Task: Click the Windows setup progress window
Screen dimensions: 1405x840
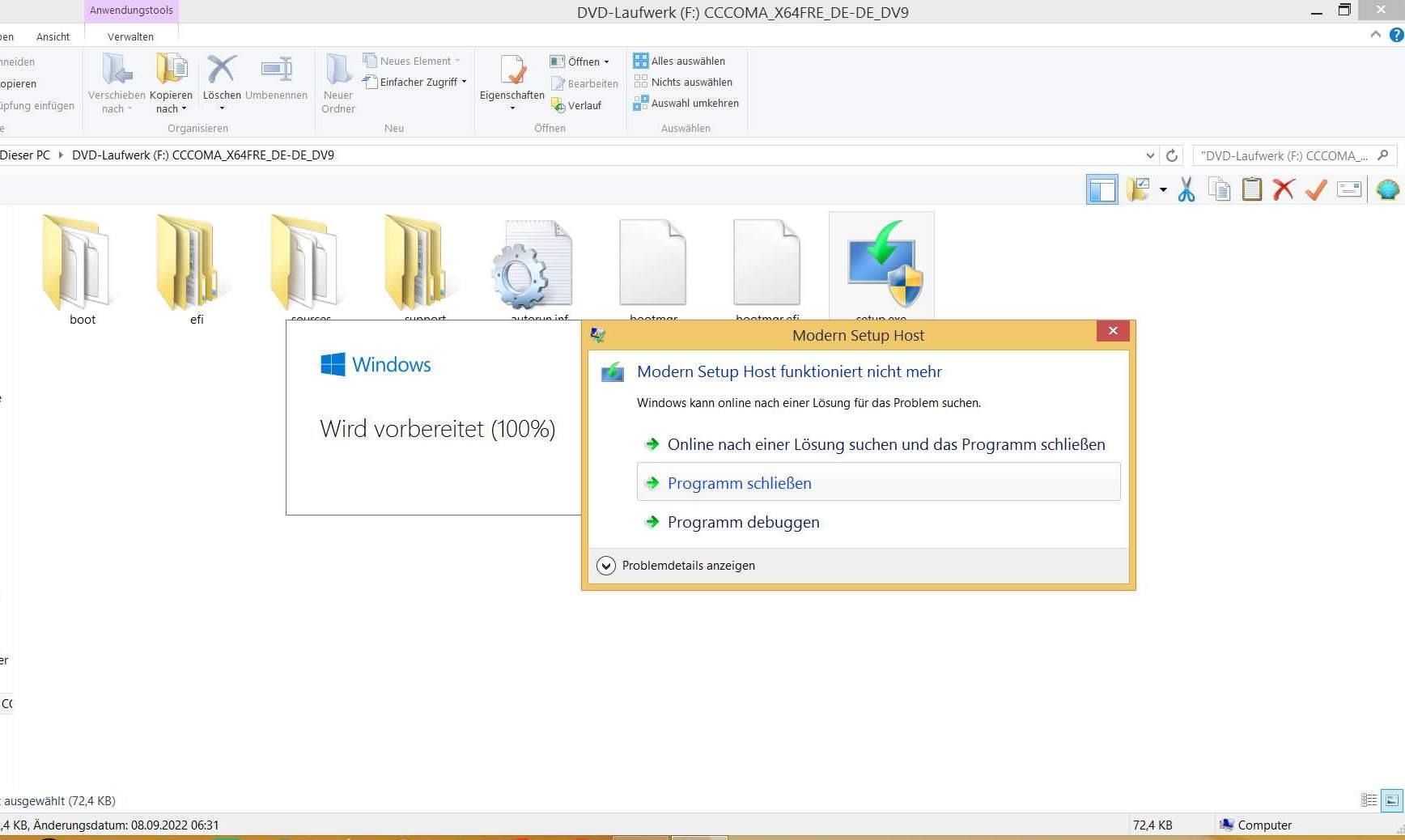Action: (434, 418)
